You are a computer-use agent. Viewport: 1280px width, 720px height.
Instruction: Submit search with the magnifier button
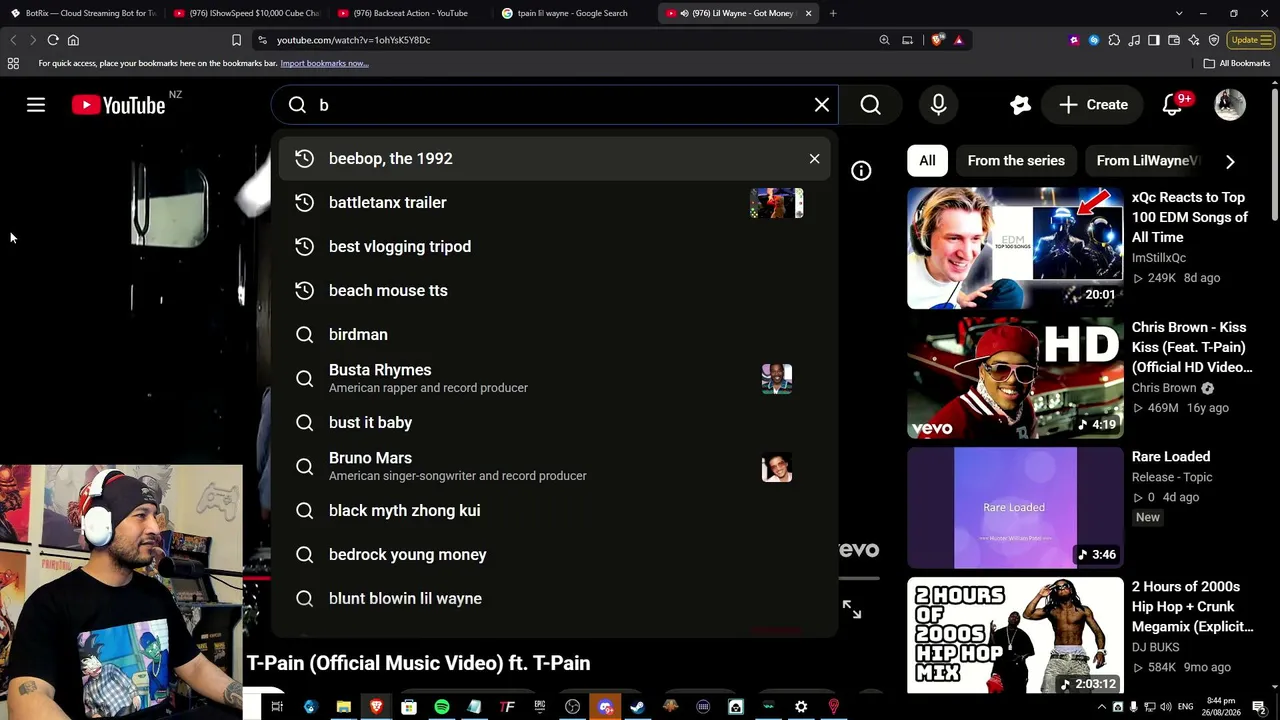(870, 105)
